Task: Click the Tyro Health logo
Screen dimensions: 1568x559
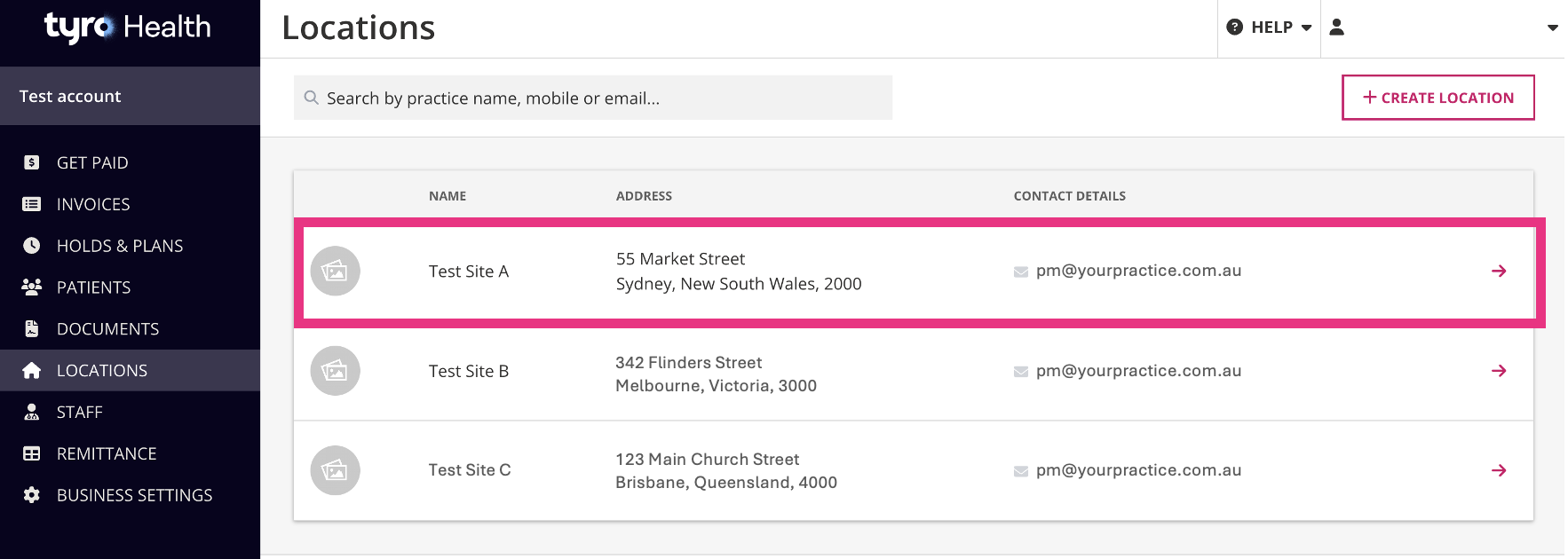Action: 128,28
